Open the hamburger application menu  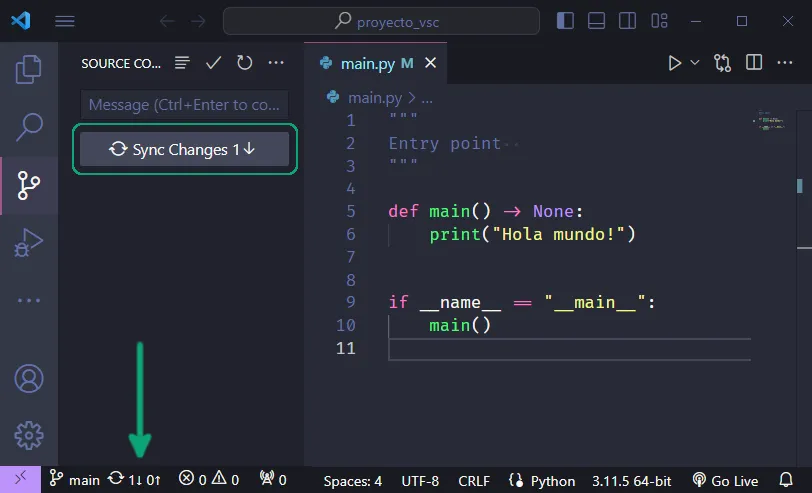[65, 21]
